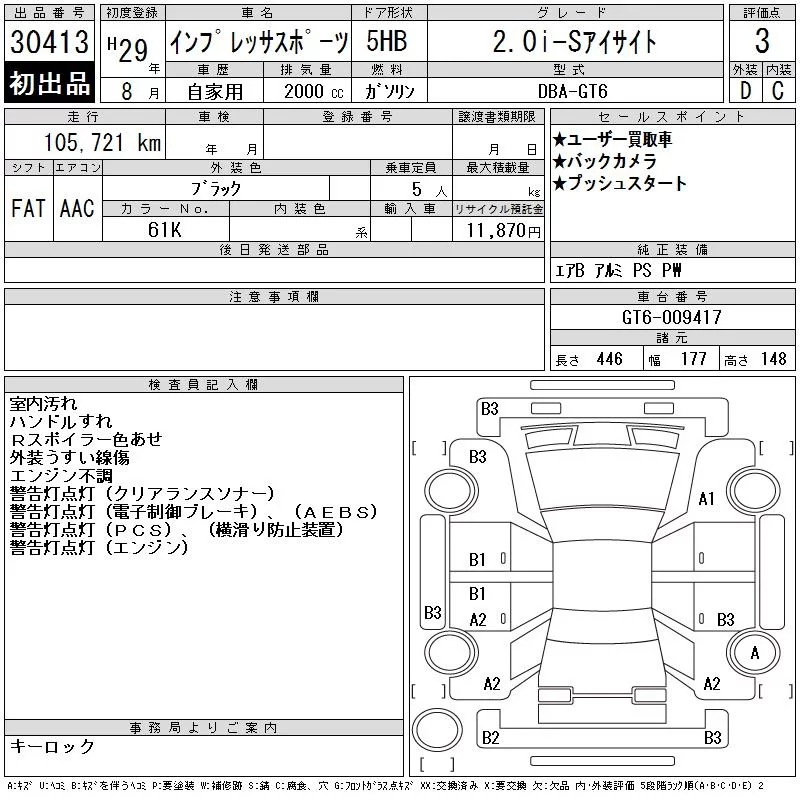Select sales point ★バックカメラ
Image resolution: width=800 pixels, height=800 pixels.
point(605,161)
